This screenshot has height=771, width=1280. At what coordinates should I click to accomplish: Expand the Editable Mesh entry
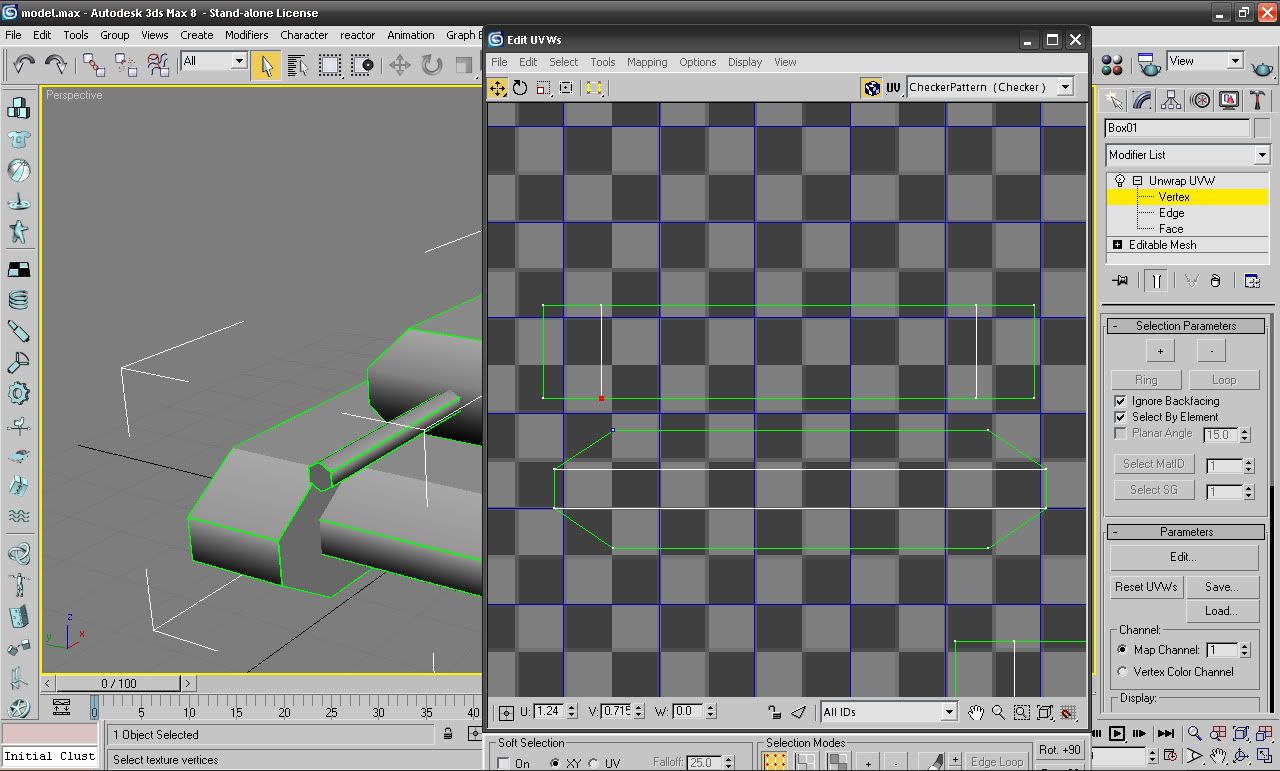(1117, 245)
